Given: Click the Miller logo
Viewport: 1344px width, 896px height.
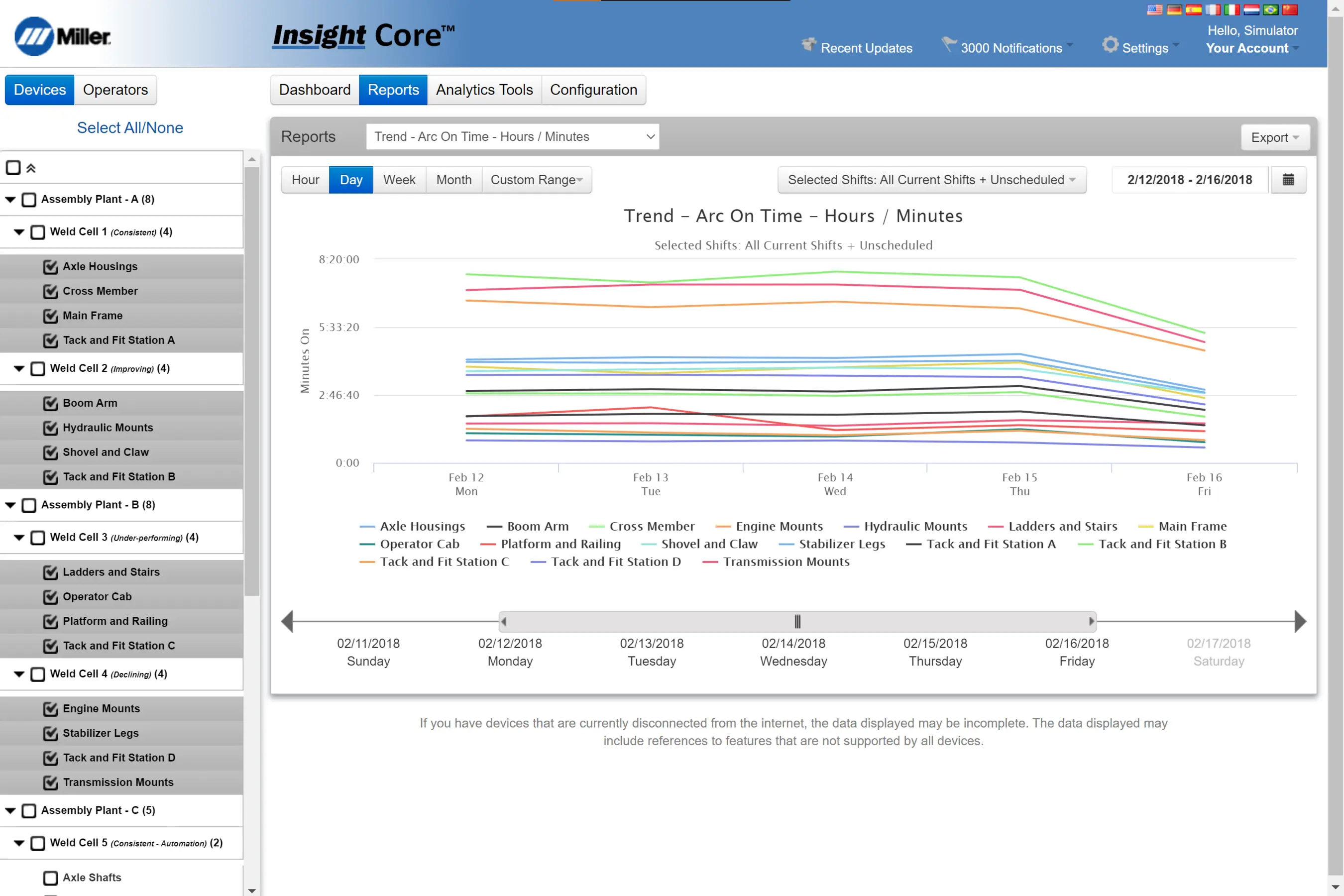Looking at the screenshot, I should pos(62,36).
